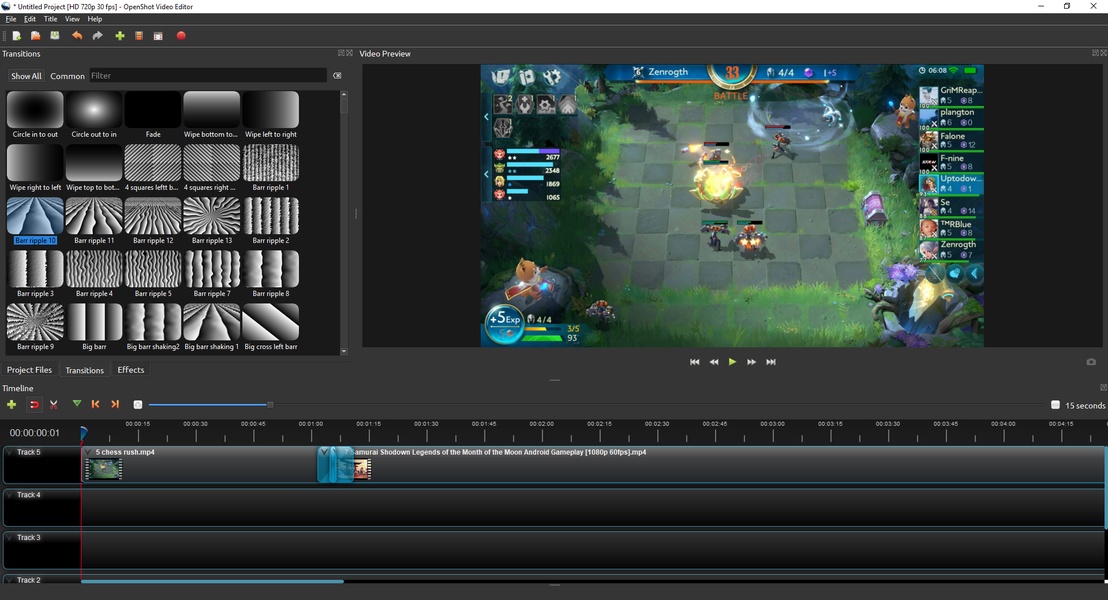Viewport: 1108px width, 600px height.
Task: Select the Barr ripple 13 transition thumbnail
Action: pos(212,216)
